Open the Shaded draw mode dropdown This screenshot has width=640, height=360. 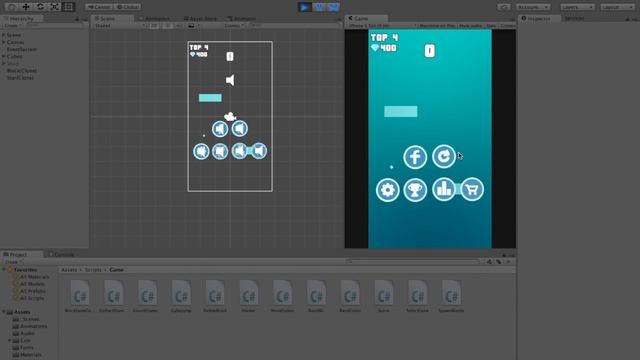pos(120,25)
